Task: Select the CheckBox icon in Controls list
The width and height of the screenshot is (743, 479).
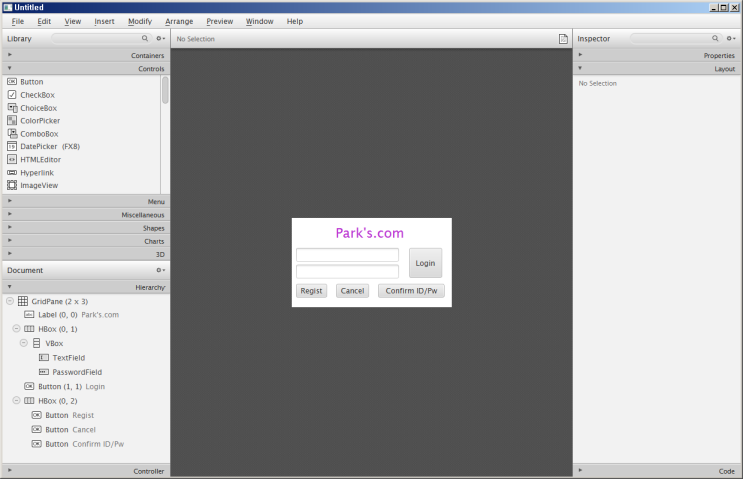Action: coord(12,95)
